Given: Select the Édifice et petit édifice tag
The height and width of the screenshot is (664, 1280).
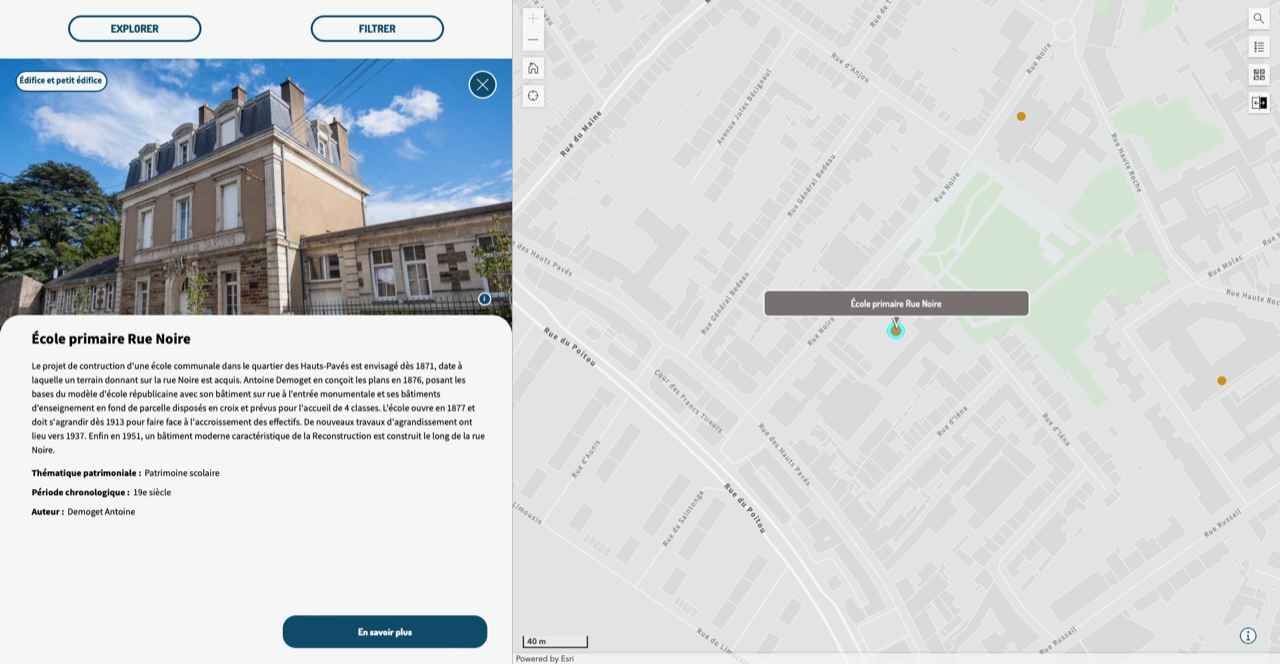Looking at the screenshot, I should [x=61, y=81].
